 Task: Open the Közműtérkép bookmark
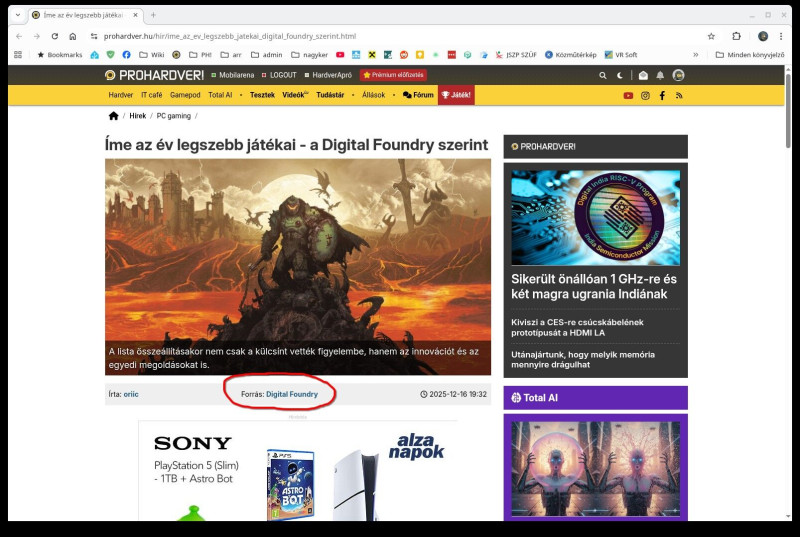pos(570,55)
